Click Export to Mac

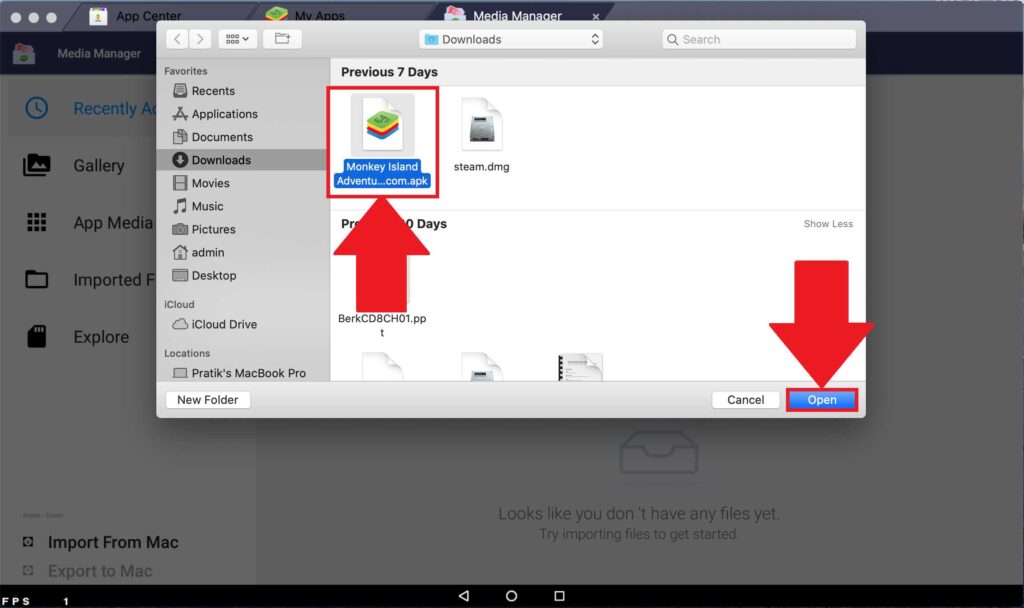100,571
